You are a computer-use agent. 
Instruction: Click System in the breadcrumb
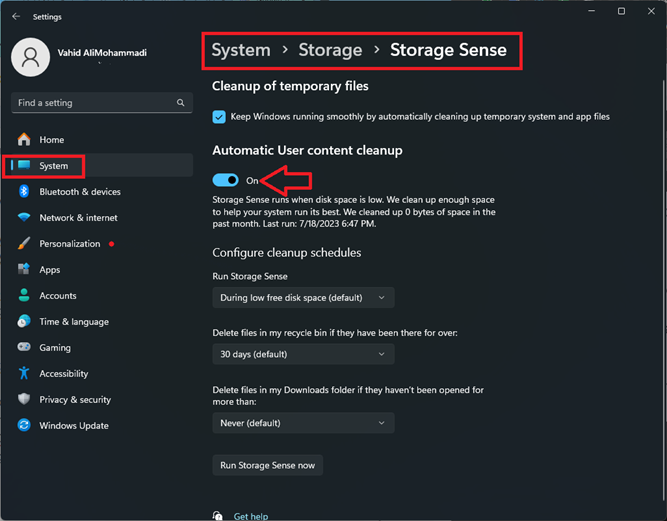241,50
